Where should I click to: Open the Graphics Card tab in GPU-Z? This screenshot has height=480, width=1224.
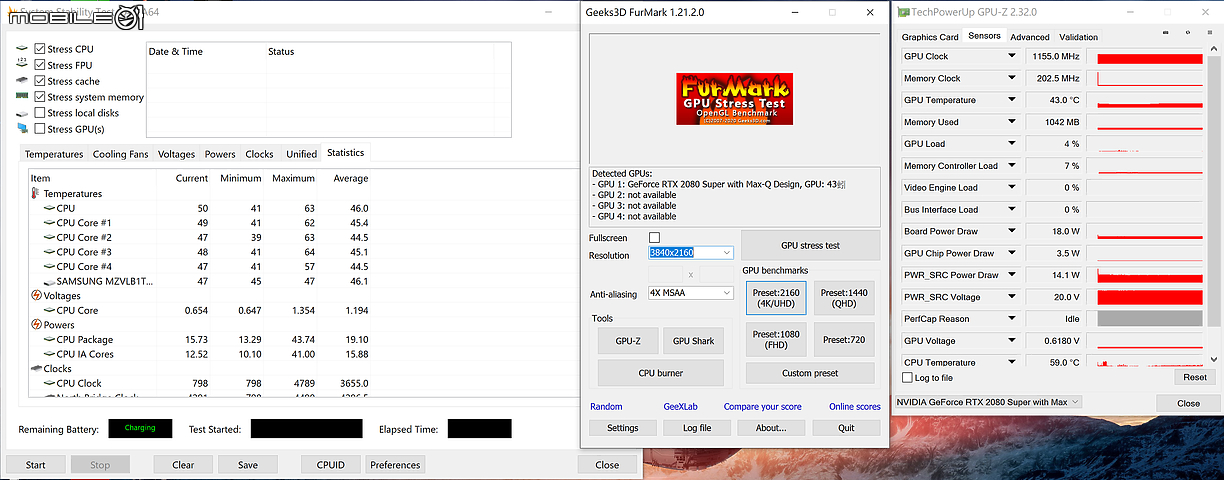930,37
